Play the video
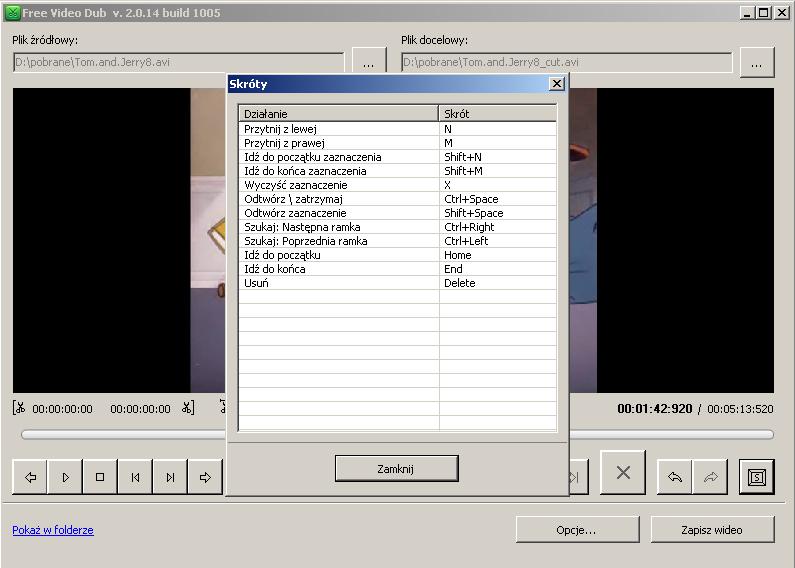The height and width of the screenshot is (568, 795). click(x=65, y=477)
